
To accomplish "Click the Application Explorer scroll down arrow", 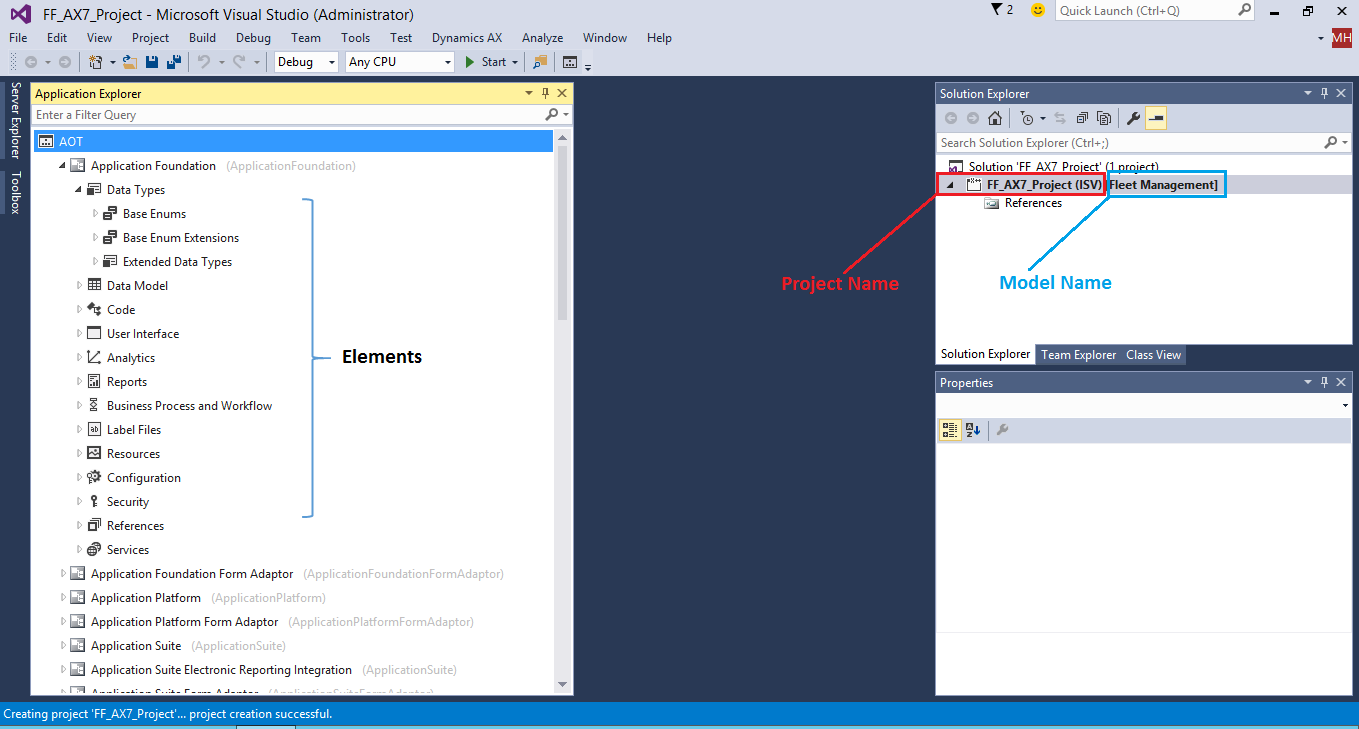I will click(562, 685).
